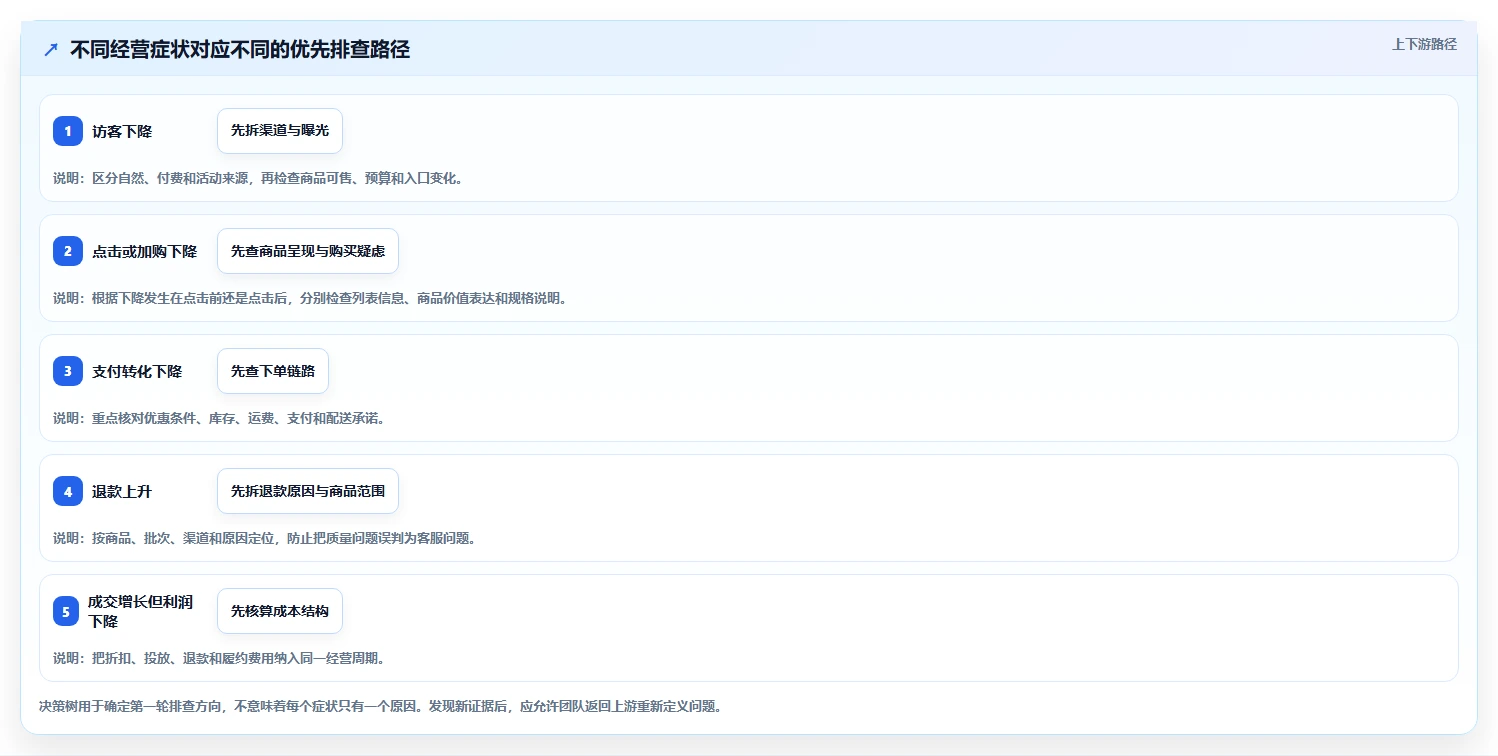Click step number 1 badge

68,131
